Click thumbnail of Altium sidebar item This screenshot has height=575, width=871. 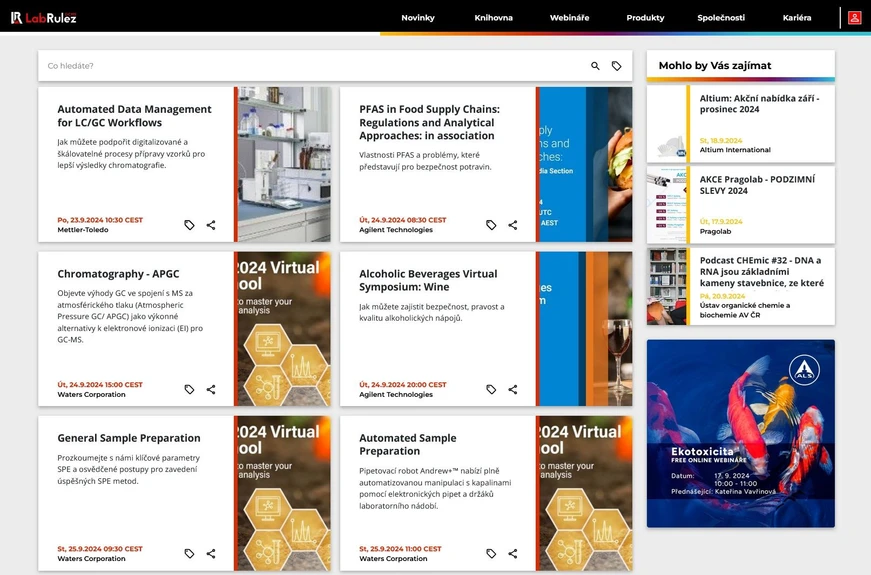(x=667, y=124)
